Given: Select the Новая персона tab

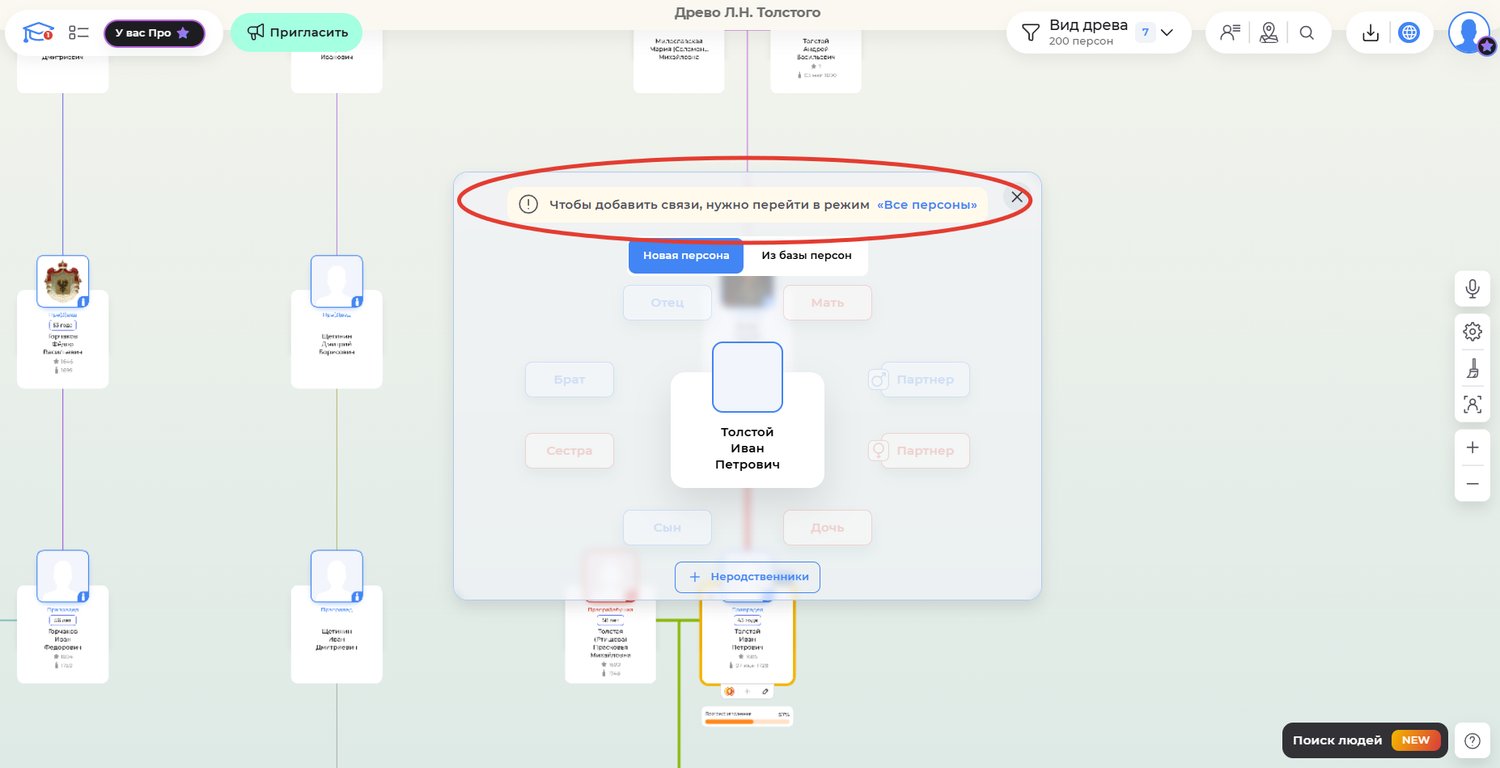Looking at the screenshot, I should pos(686,255).
